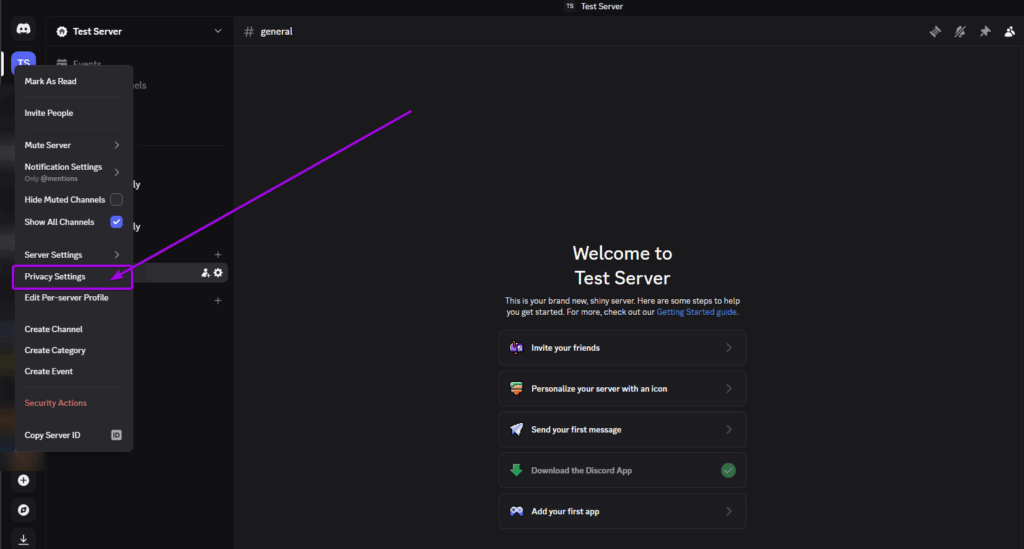Open Explore Discoverable Servers compass icon
This screenshot has width=1024, height=549.
(x=24, y=510)
